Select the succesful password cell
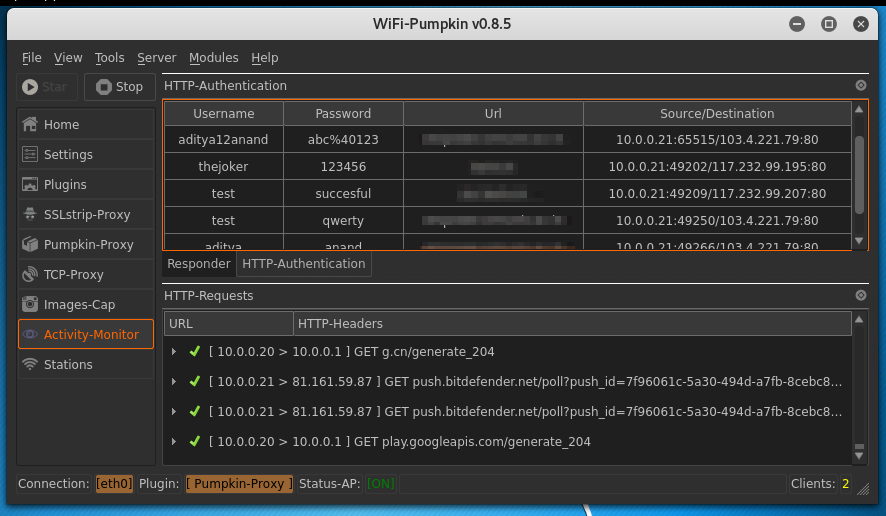This screenshot has width=886, height=516. point(343,193)
